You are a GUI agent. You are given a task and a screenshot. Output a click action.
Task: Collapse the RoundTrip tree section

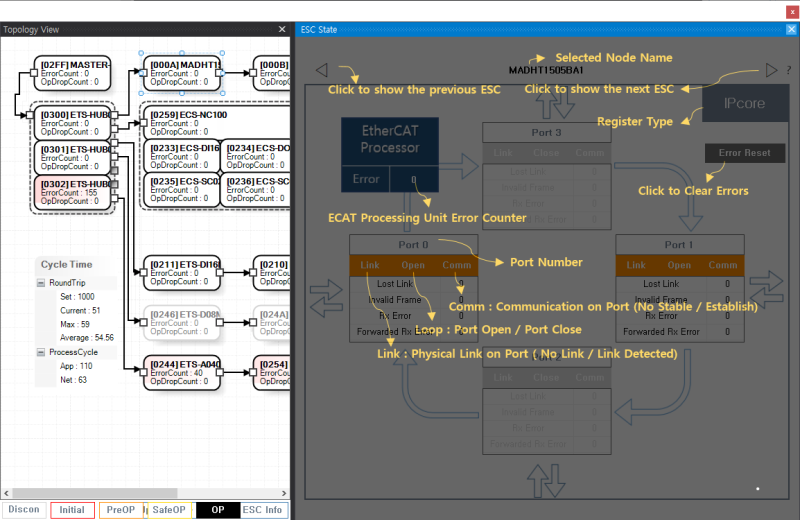point(41,283)
